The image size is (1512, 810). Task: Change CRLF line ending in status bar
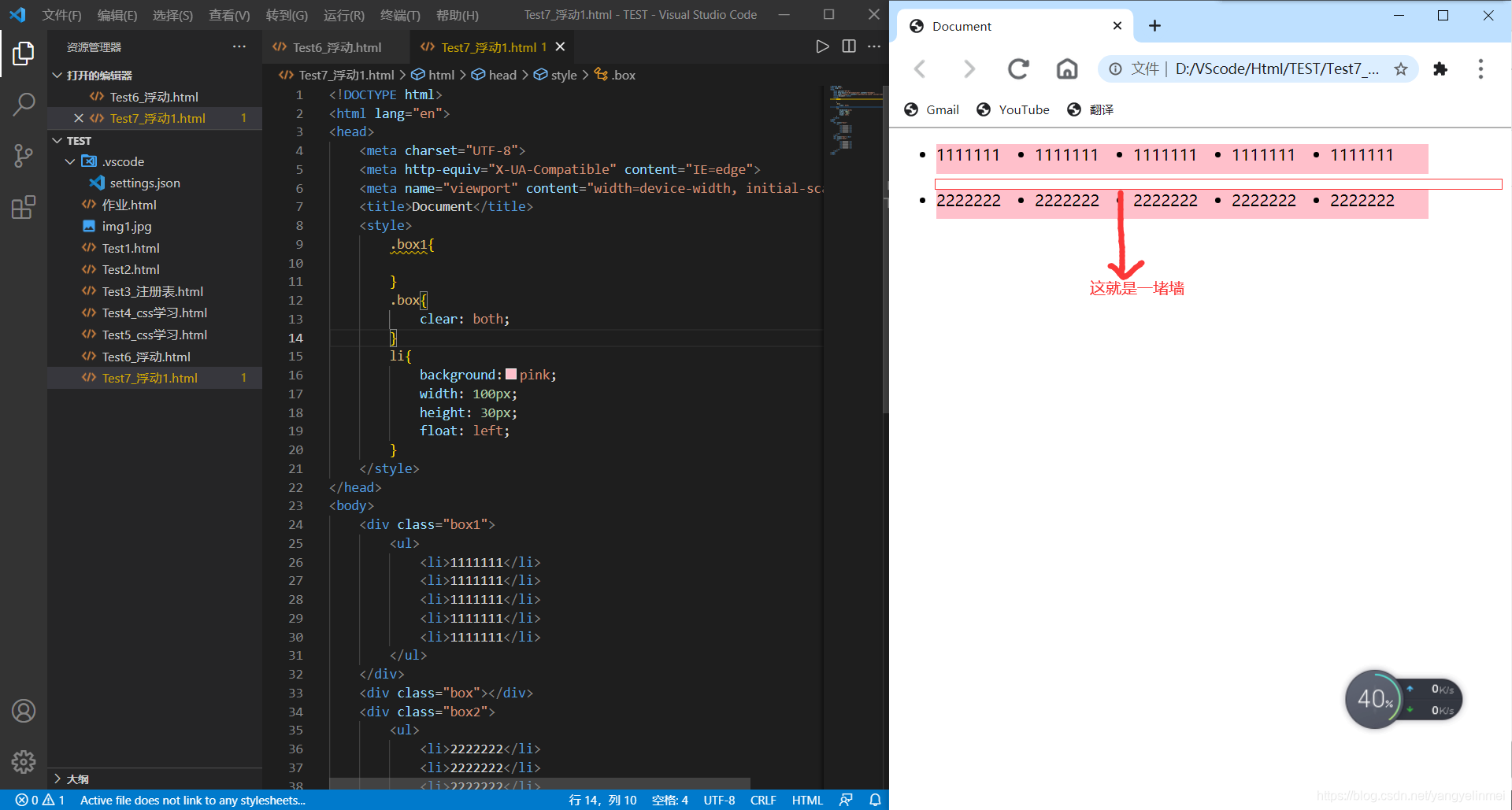pyautogui.click(x=763, y=800)
